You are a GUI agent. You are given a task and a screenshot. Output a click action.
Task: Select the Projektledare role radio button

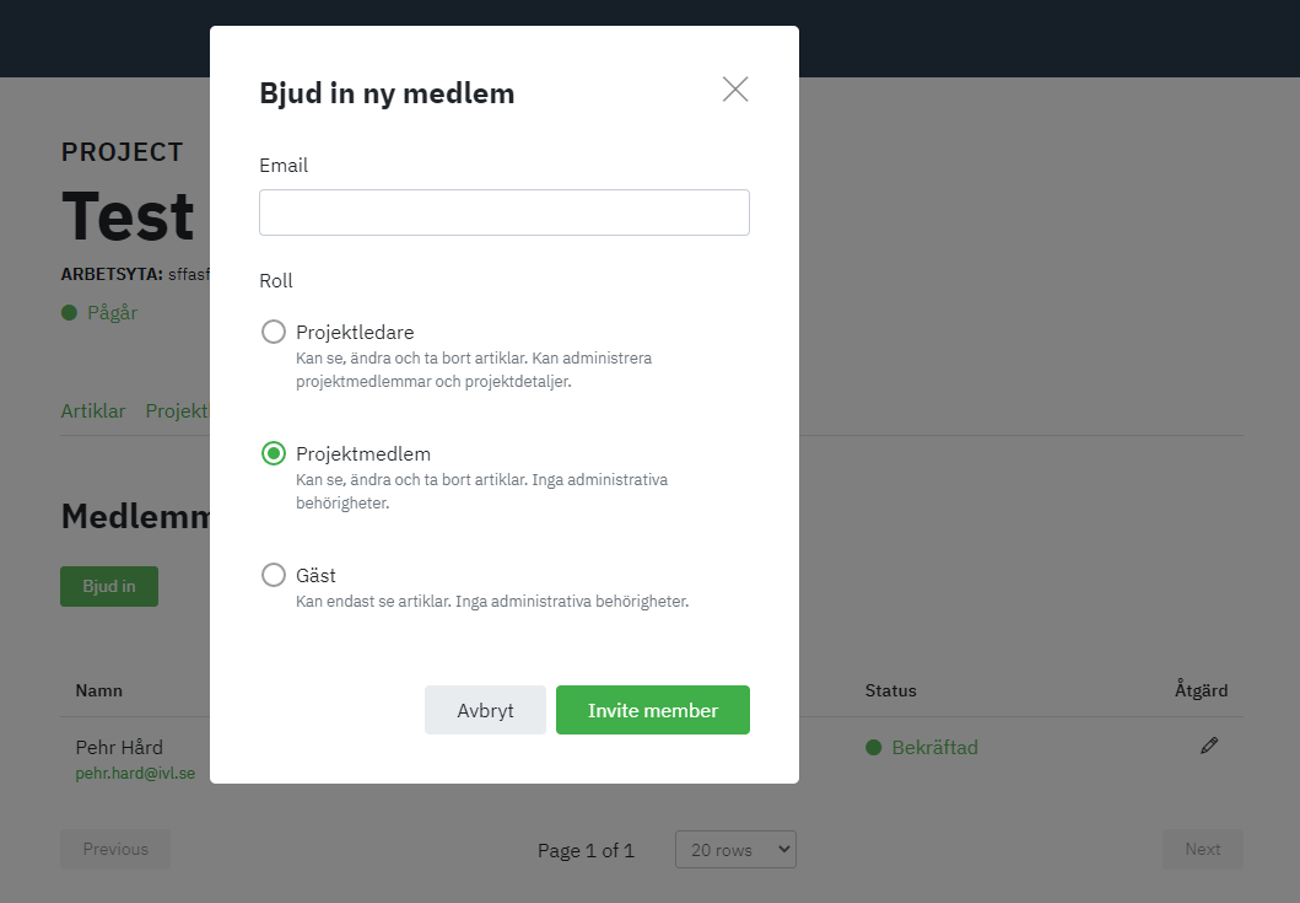pyautogui.click(x=273, y=332)
